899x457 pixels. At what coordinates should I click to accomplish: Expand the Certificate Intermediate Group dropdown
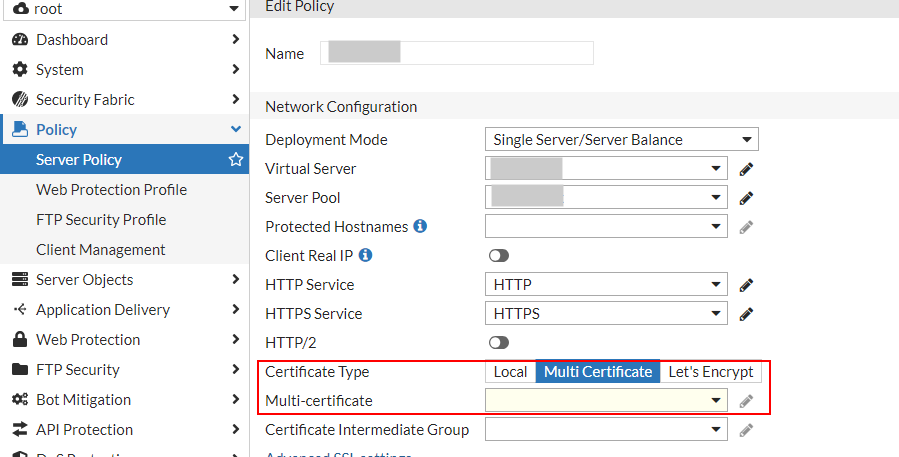[x=606, y=430]
